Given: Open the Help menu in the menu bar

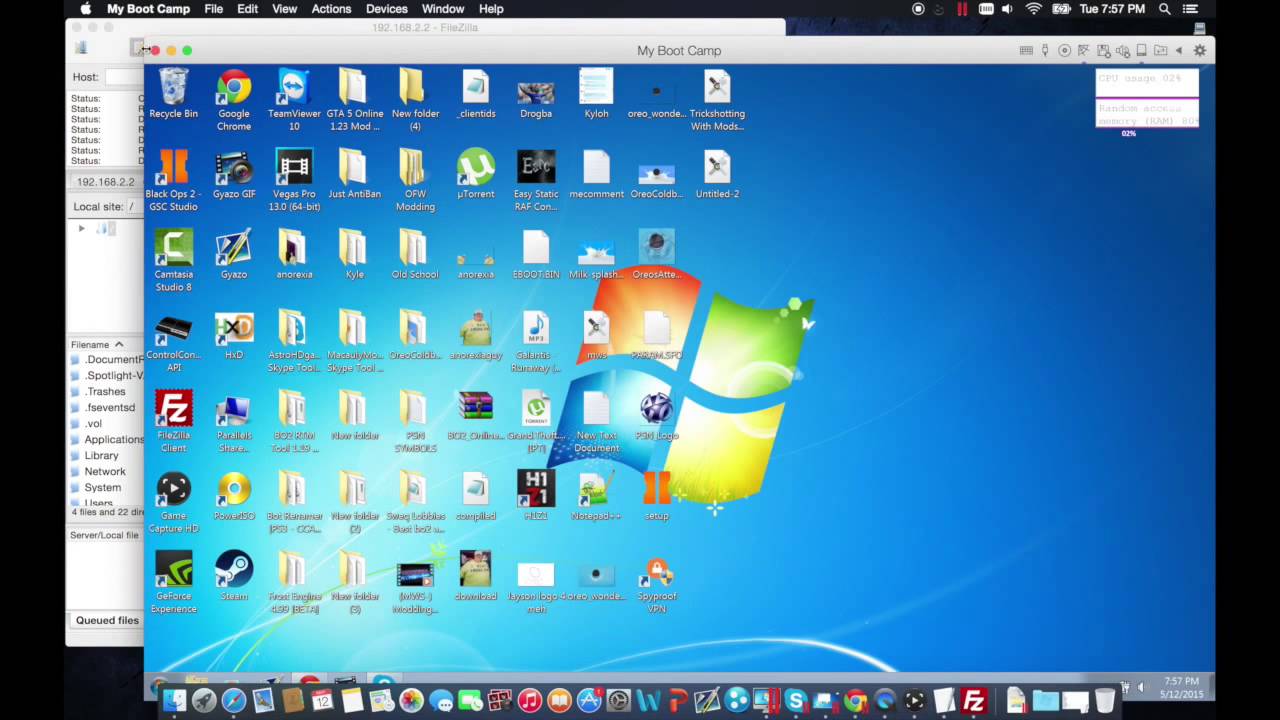Looking at the screenshot, I should (x=491, y=9).
